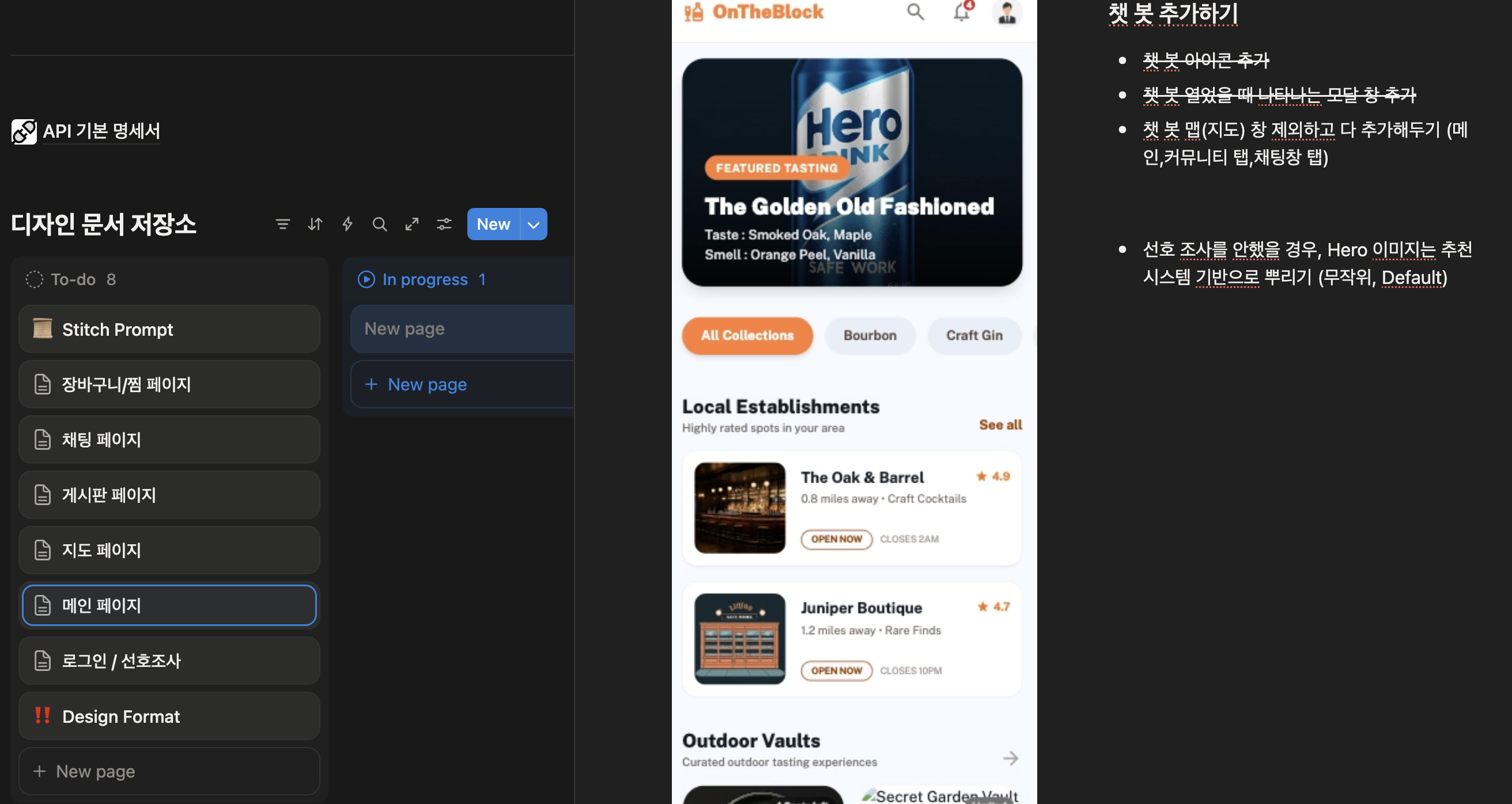Expand the New button dropdown arrow
This screenshot has height=804, width=1512.
(534, 225)
